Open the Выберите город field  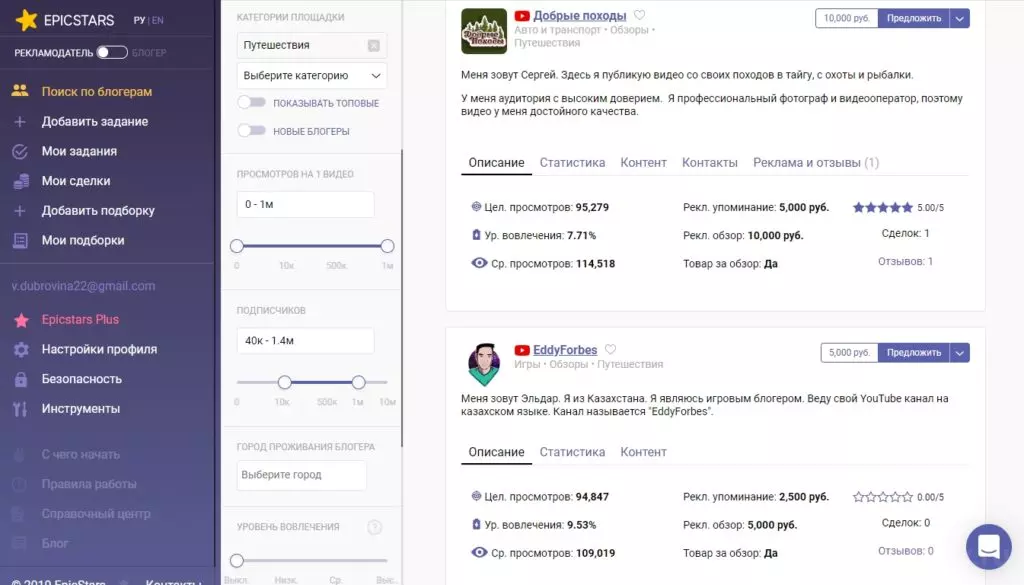click(302, 475)
